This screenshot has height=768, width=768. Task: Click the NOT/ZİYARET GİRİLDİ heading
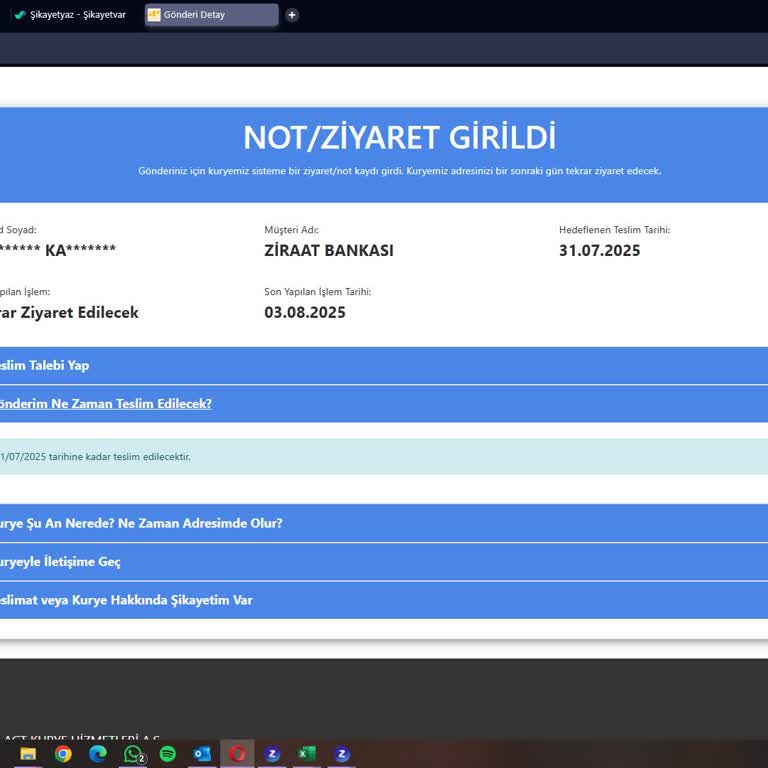point(400,137)
